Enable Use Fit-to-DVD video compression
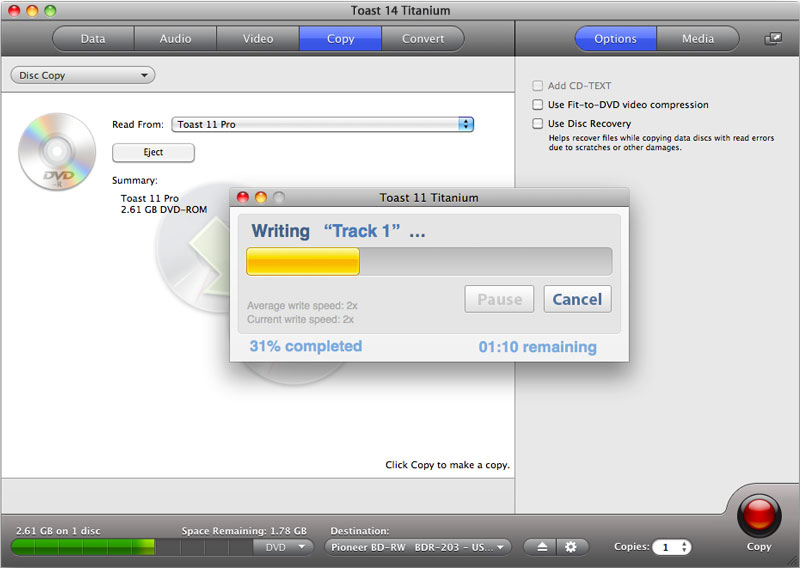 538,105
